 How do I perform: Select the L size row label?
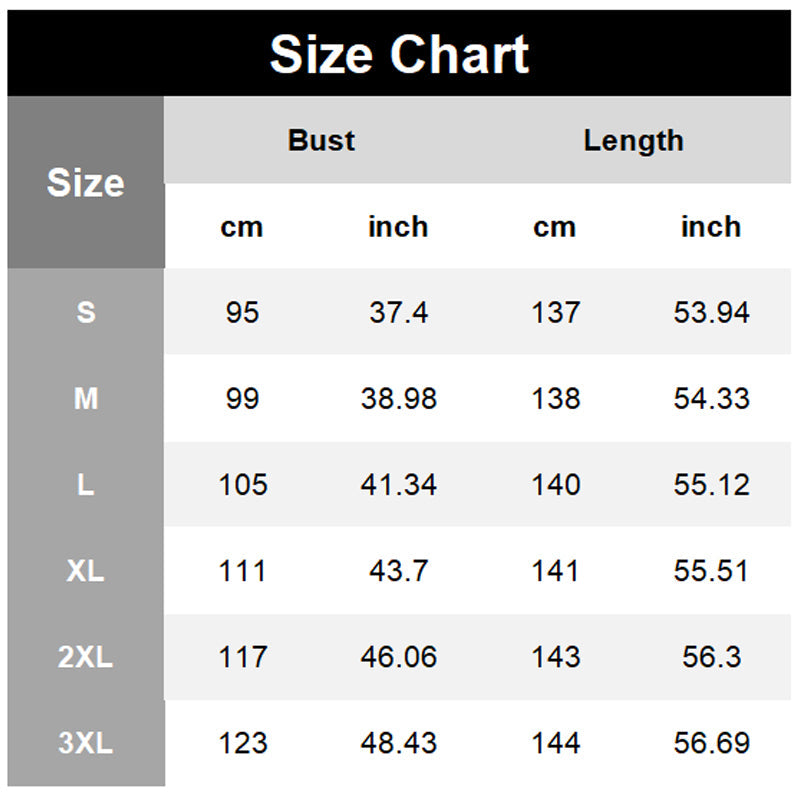pos(86,484)
